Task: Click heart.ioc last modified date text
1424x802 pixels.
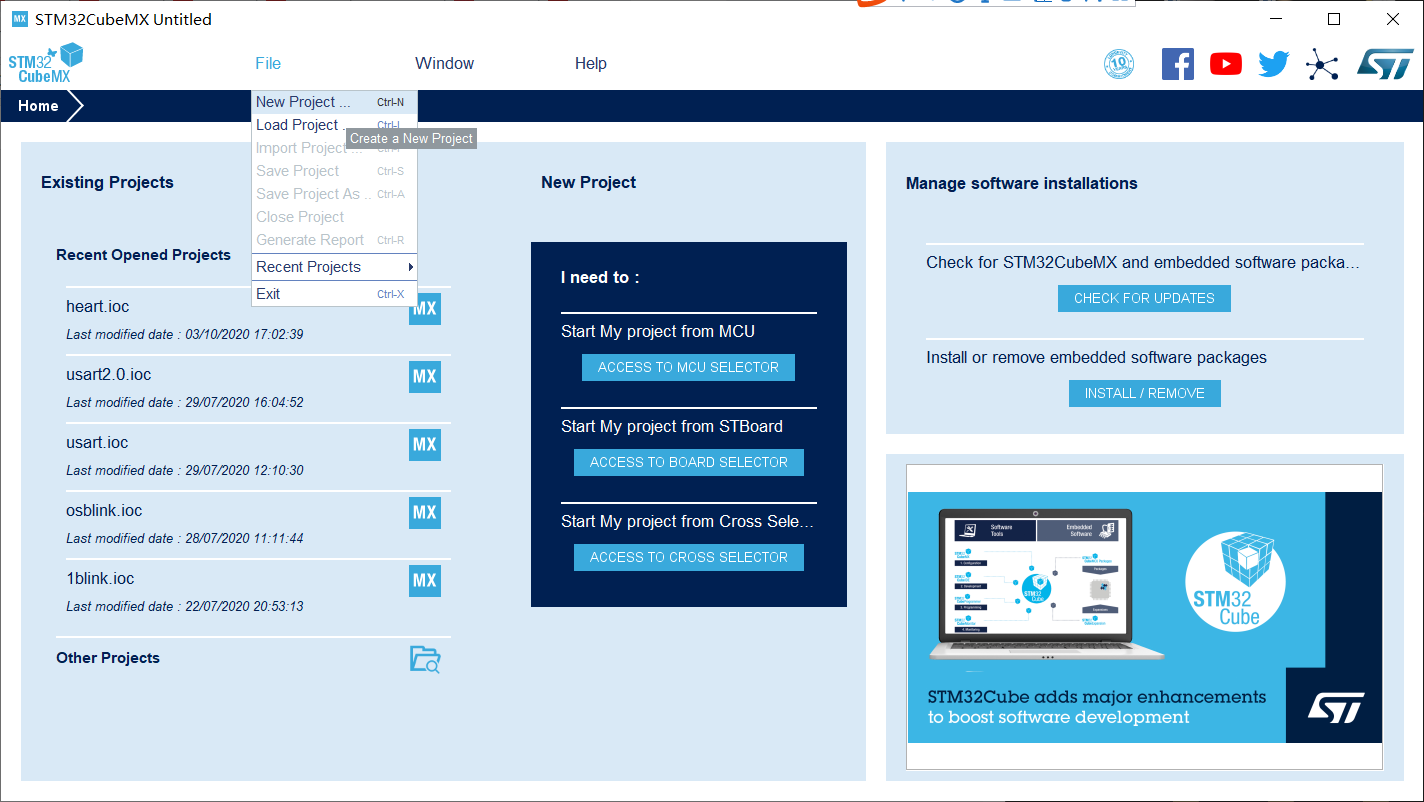Action: point(185,334)
